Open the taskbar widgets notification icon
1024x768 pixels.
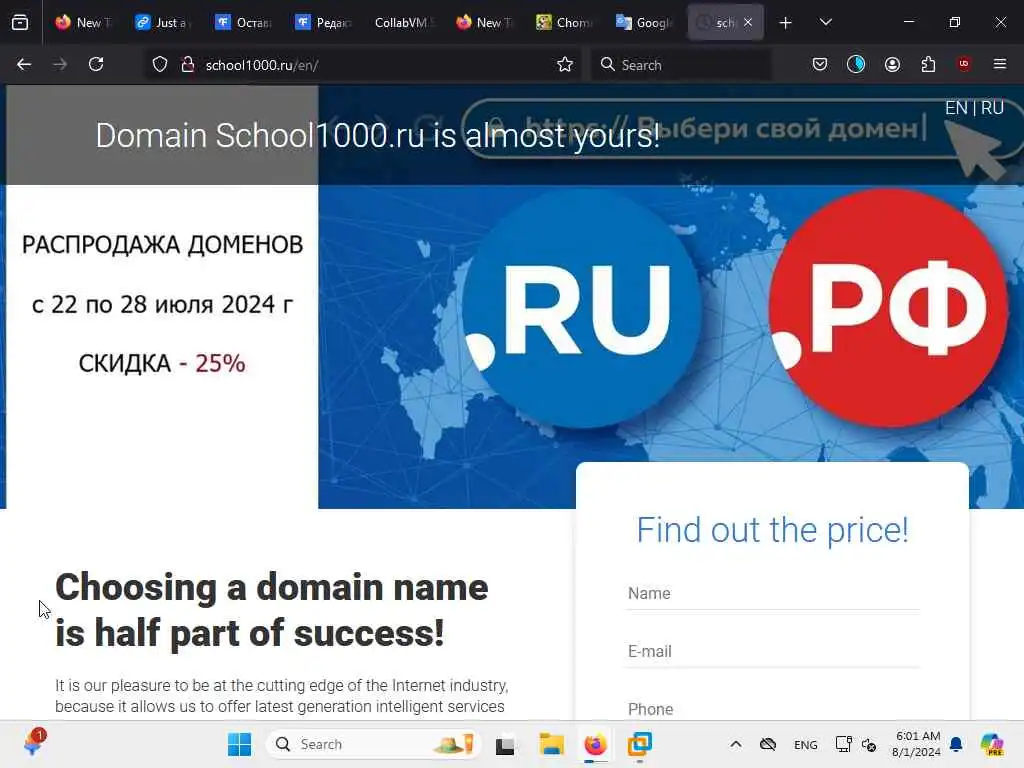[x=34, y=743]
